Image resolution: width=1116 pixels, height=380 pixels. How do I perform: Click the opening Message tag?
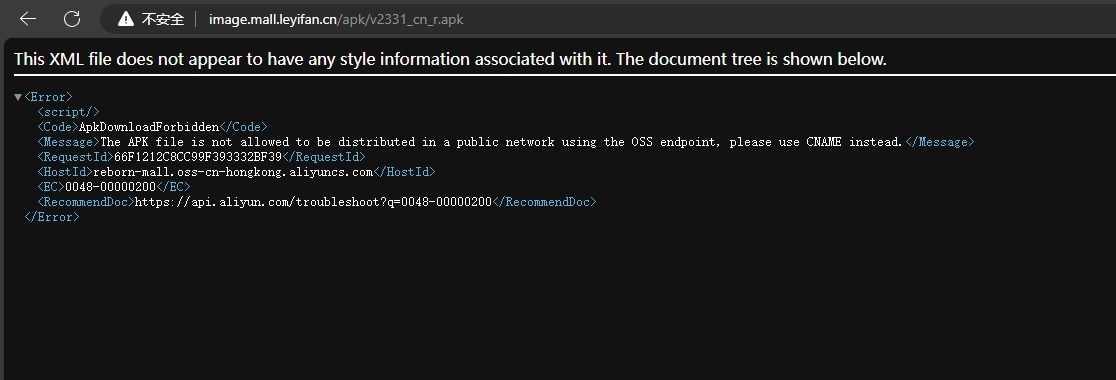pos(69,142)
